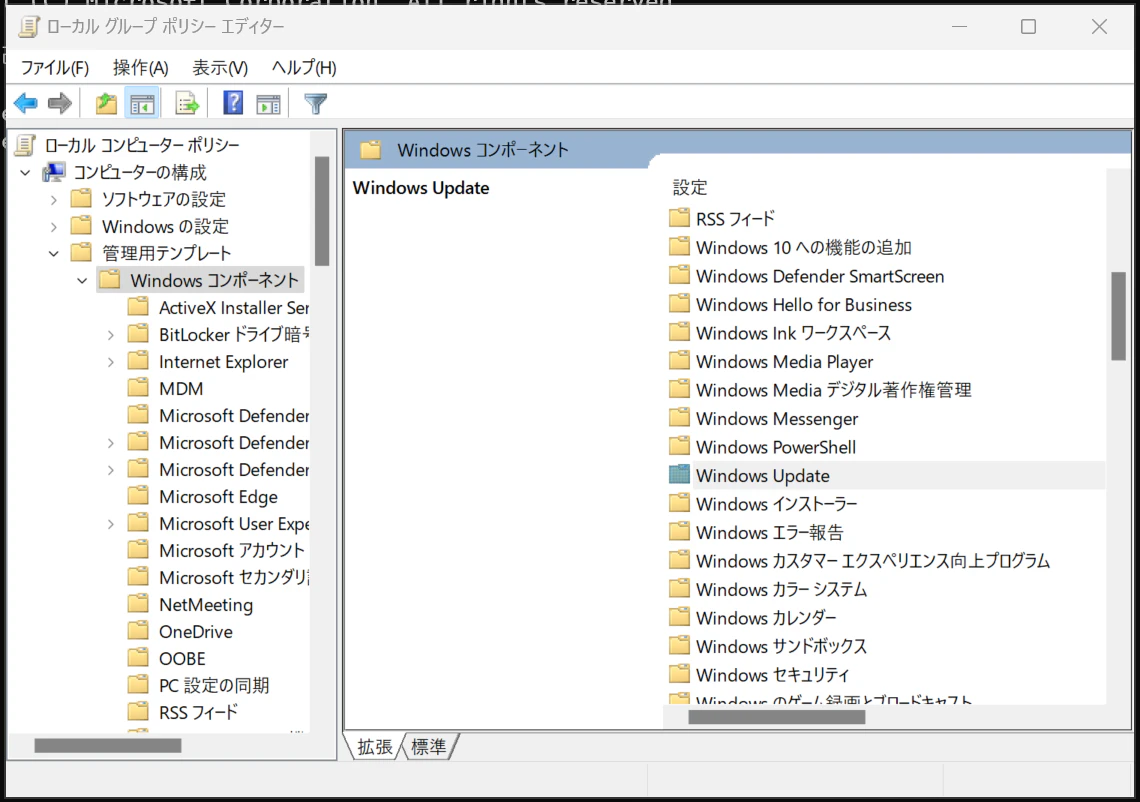Click the left tree vertical scrollbar thumb
The width and height of the screenshot is (1140, 802).
point(322,211)
